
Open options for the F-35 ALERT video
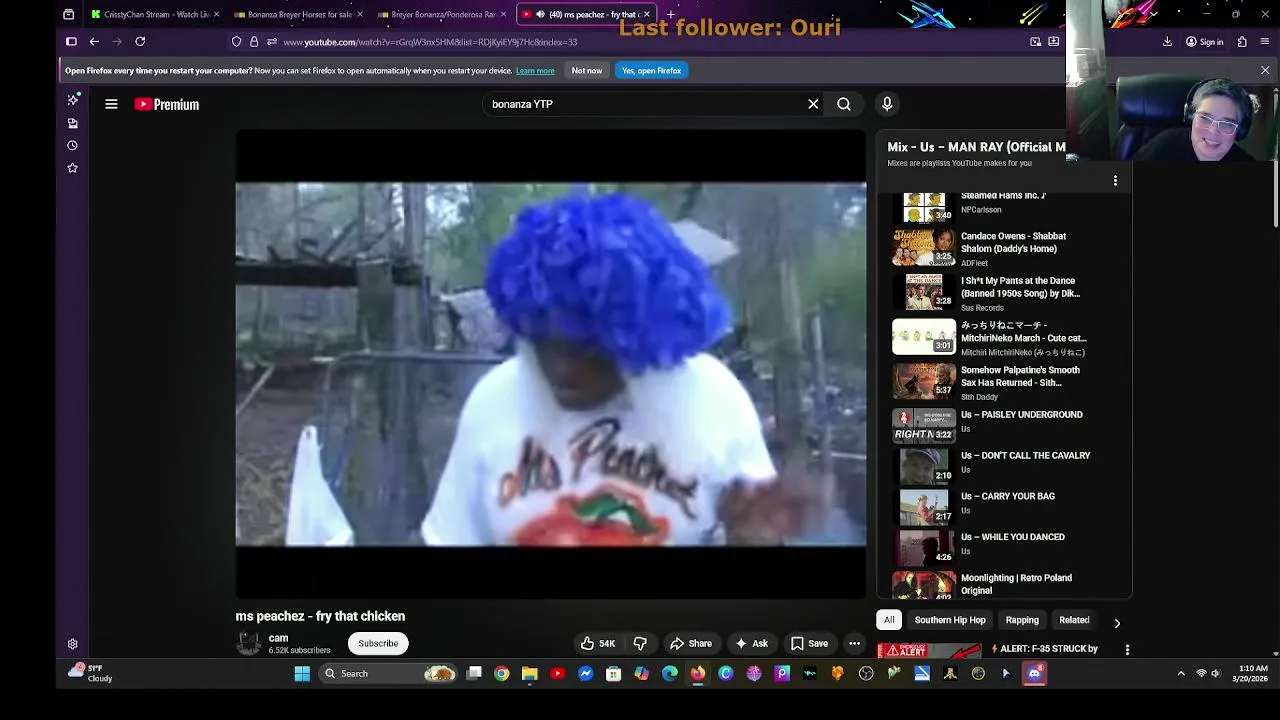(1127, 650)
